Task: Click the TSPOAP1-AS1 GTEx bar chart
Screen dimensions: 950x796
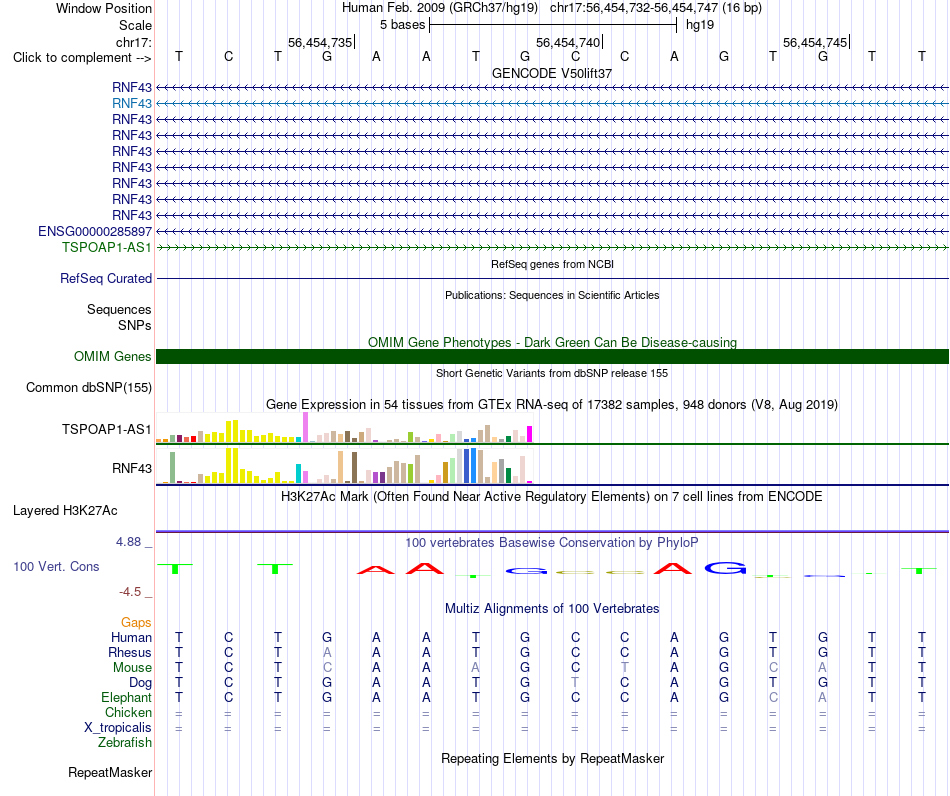Action: pos(344,428)
